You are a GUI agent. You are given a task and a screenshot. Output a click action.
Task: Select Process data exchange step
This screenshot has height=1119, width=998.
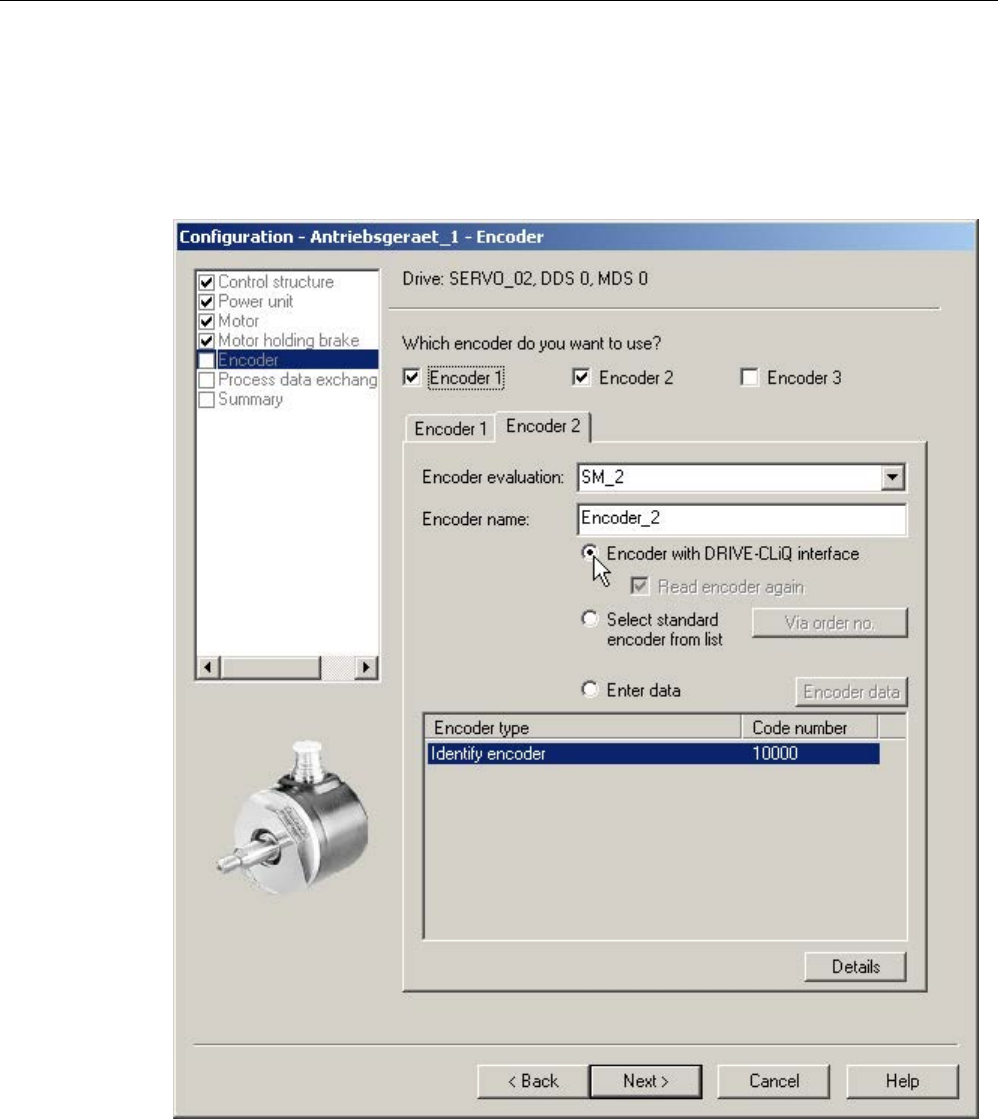[297, 380]
